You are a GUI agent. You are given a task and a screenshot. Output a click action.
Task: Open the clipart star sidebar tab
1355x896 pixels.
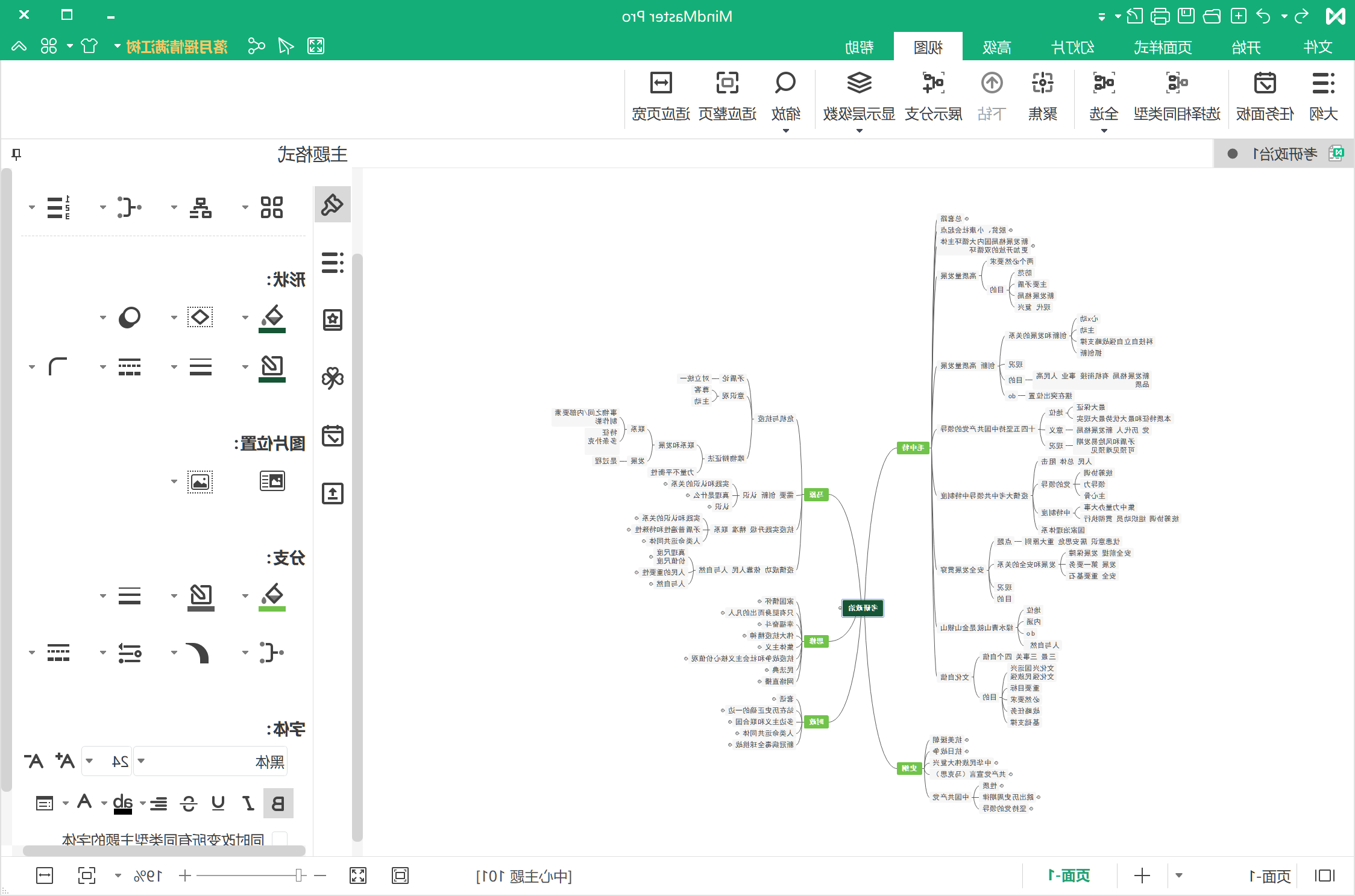coord(333,319)
